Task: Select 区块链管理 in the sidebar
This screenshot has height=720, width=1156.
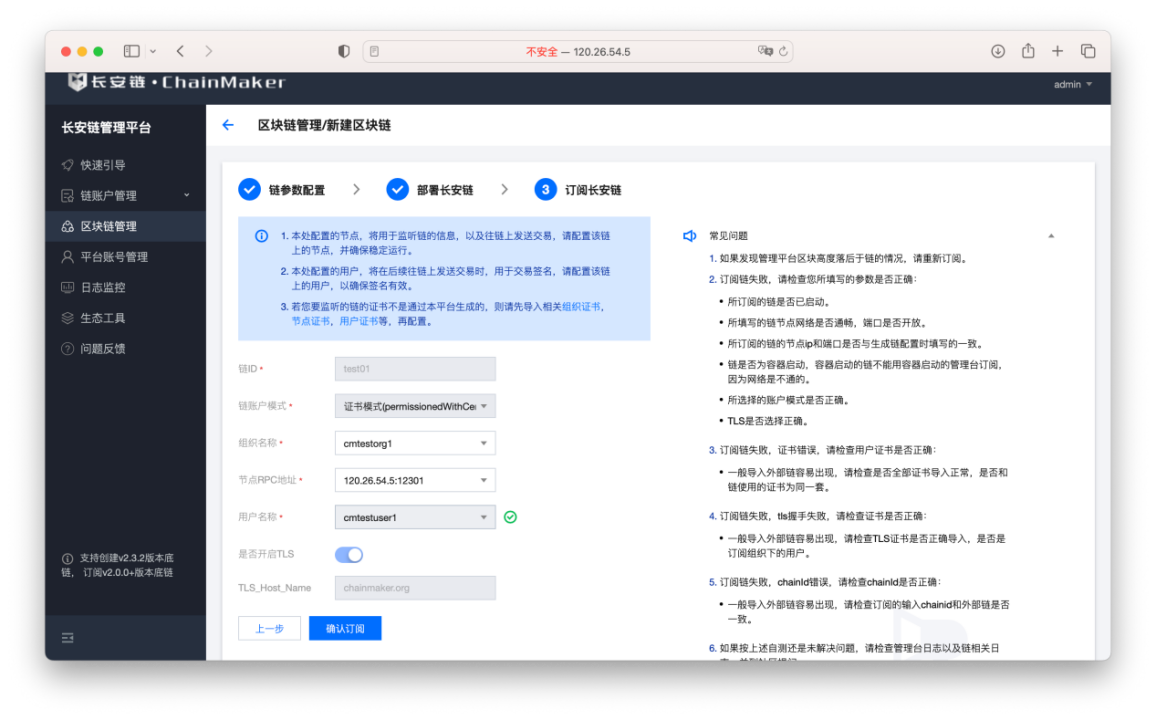Action: (125, 226)
